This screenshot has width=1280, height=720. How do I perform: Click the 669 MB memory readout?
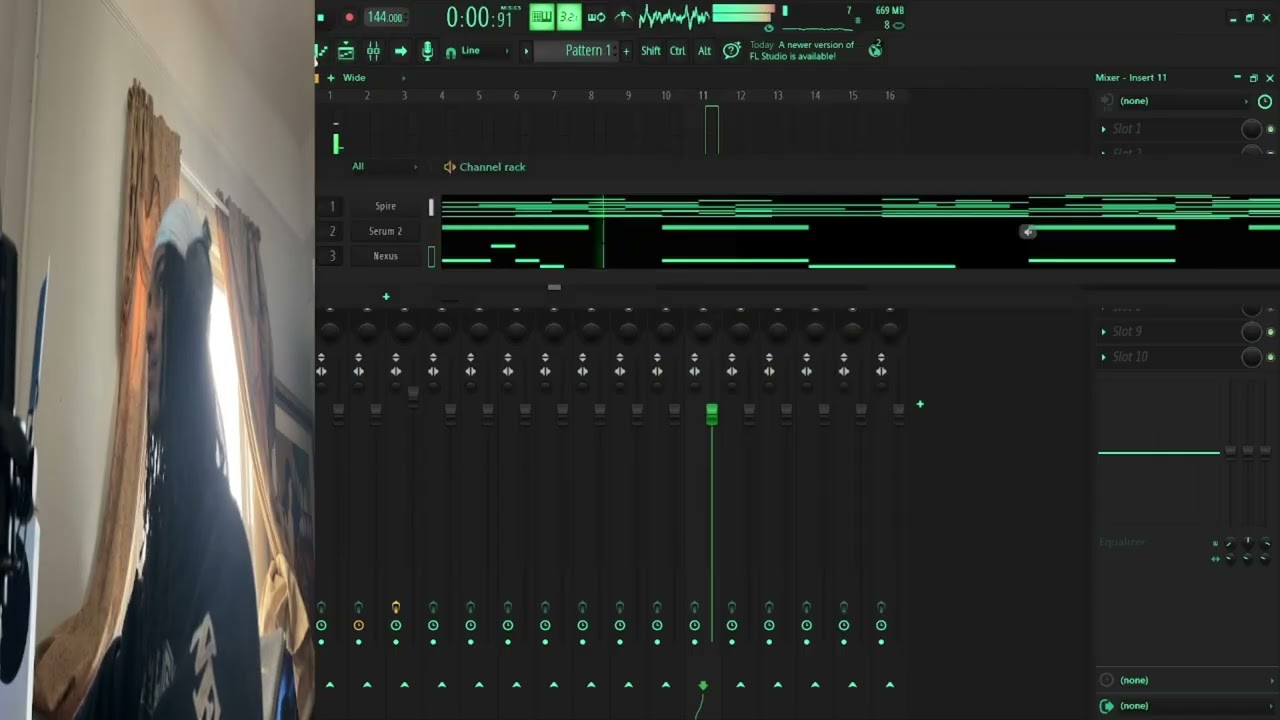tap(889, 11)
